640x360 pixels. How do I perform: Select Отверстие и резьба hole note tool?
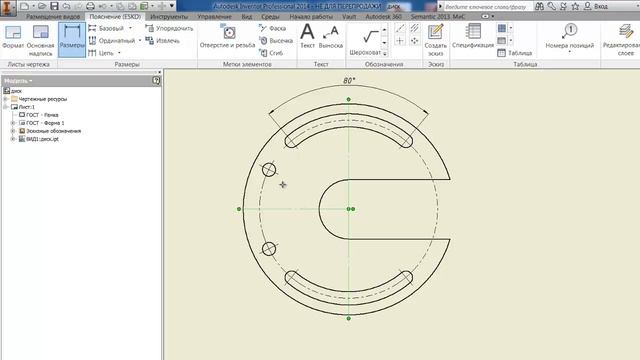click(227, 37)
